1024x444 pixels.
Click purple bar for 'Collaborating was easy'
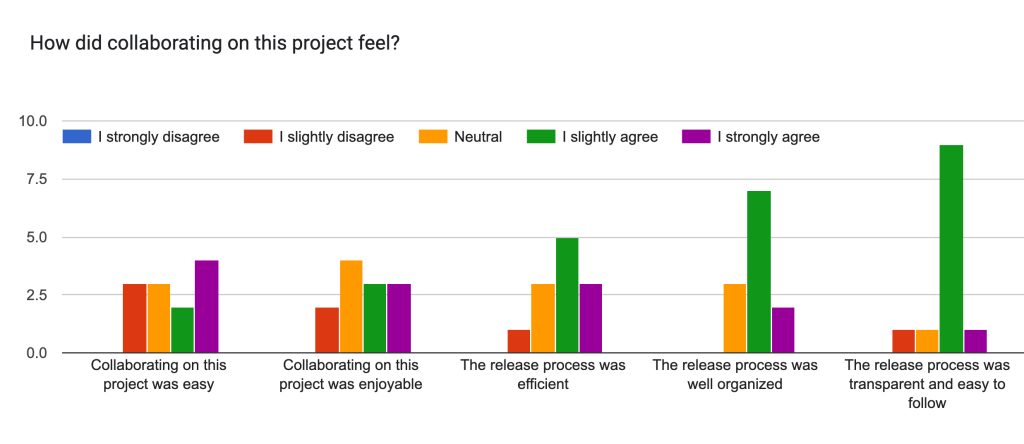pos(207,307)
